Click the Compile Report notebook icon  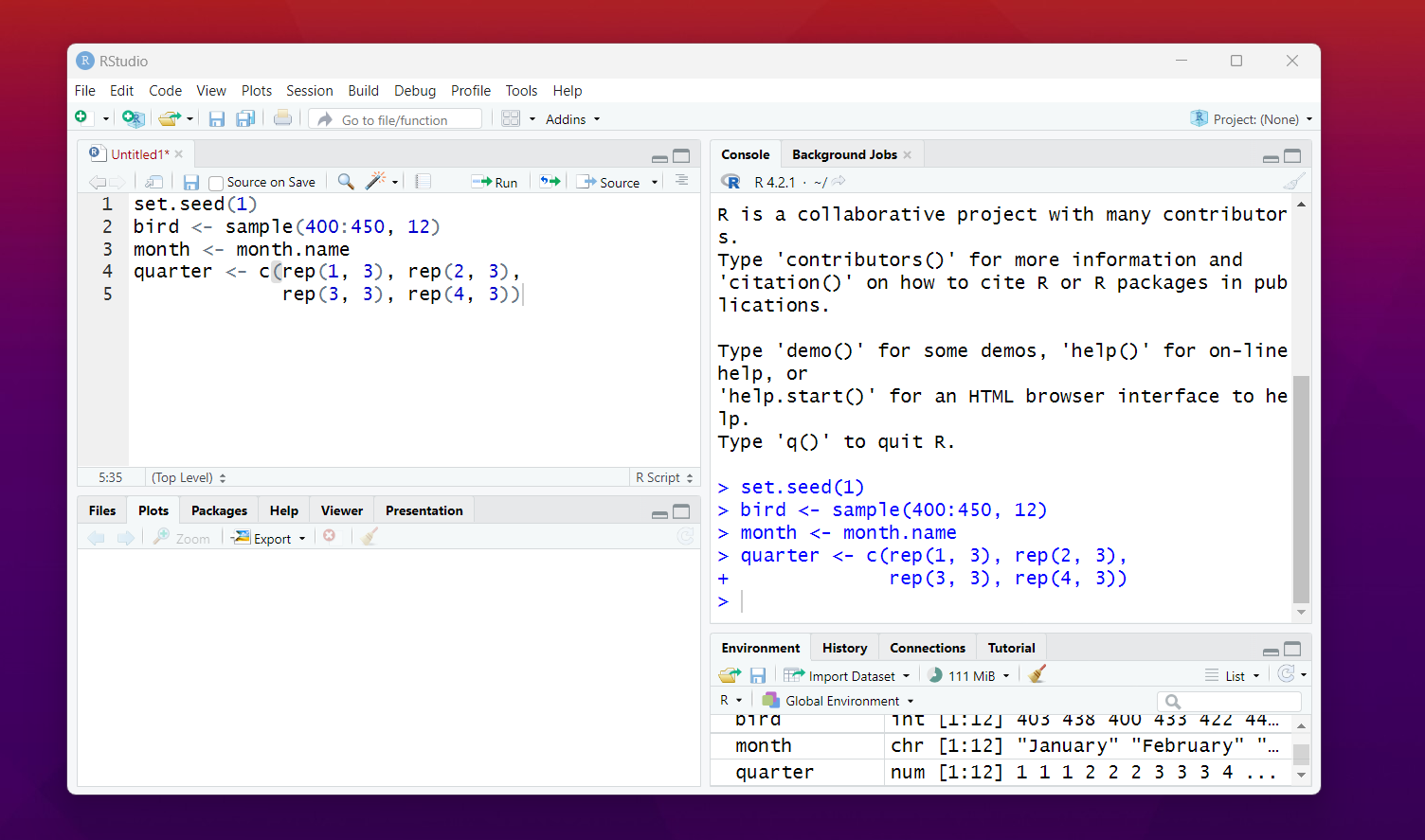tap(424, 181)
